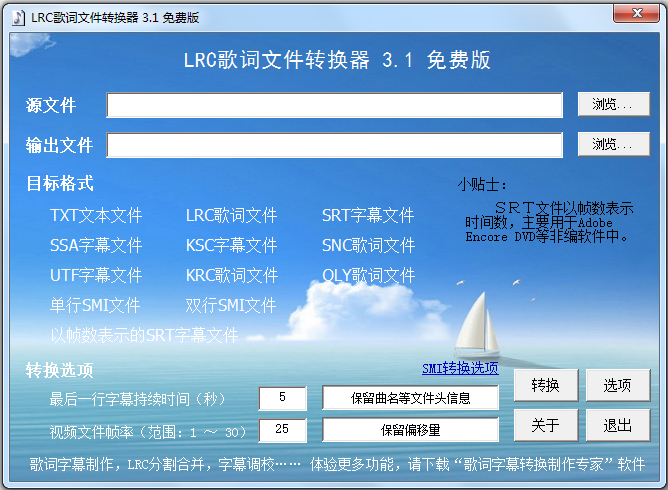The width and height of the screenshot is (668, 490).
Task: Click the 转换 convert button
Action: [546, 385]
